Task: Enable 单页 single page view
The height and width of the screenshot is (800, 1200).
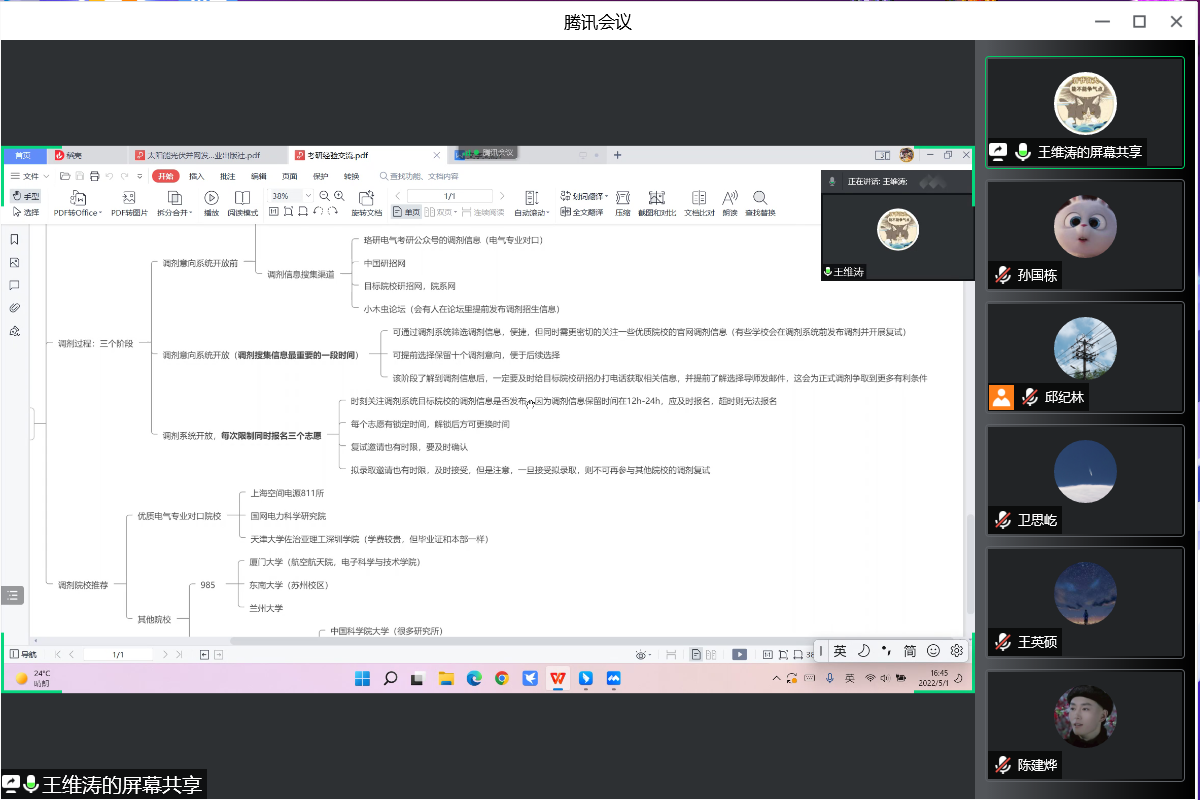Action: coord(406,212)
